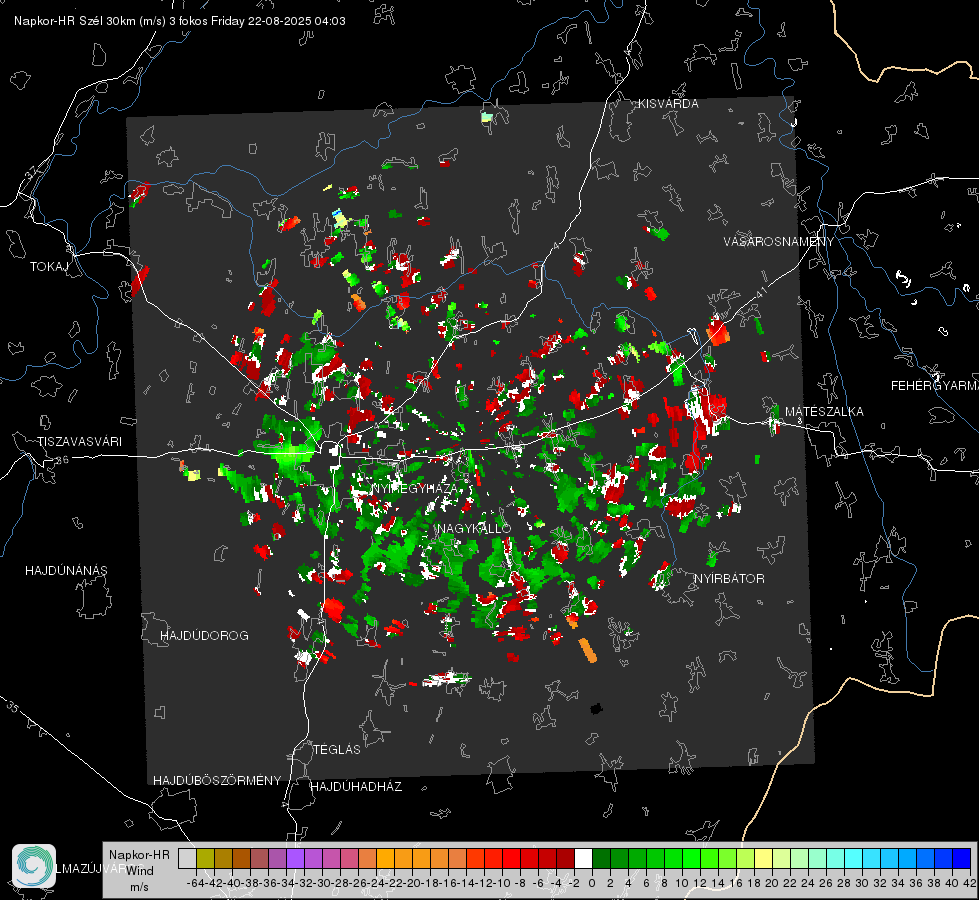Pick the dark blue swatch at legend end
The image size is (979, 900).
962,858
